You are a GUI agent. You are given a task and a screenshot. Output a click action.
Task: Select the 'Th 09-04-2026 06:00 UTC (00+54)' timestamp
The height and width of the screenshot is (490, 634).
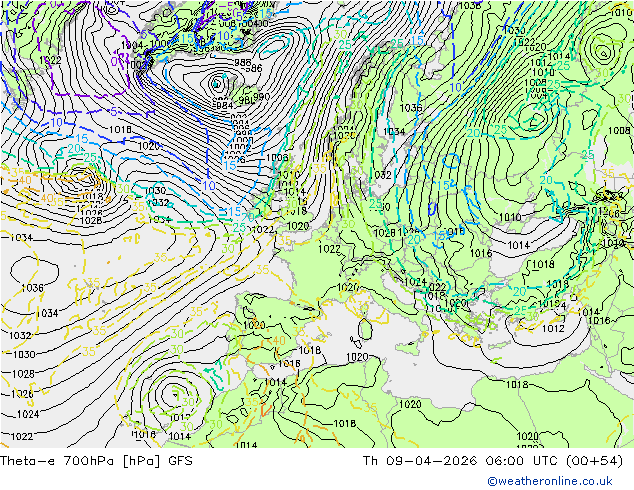(493, 461)
